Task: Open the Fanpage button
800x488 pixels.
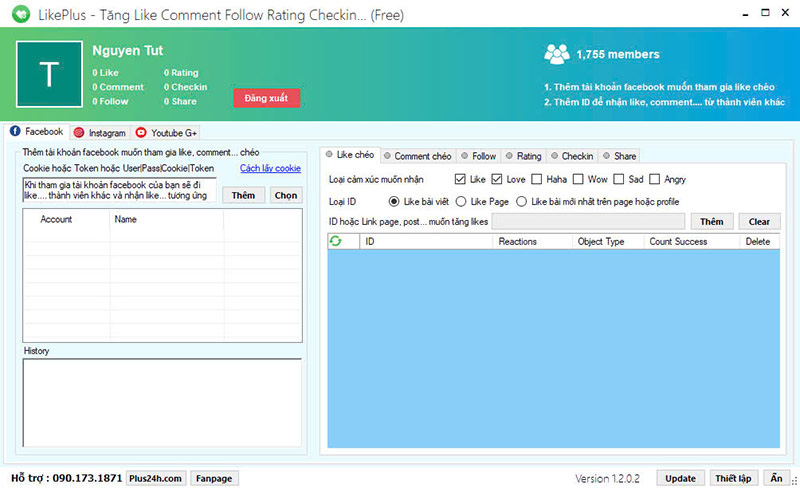Action: pos(214,478)
